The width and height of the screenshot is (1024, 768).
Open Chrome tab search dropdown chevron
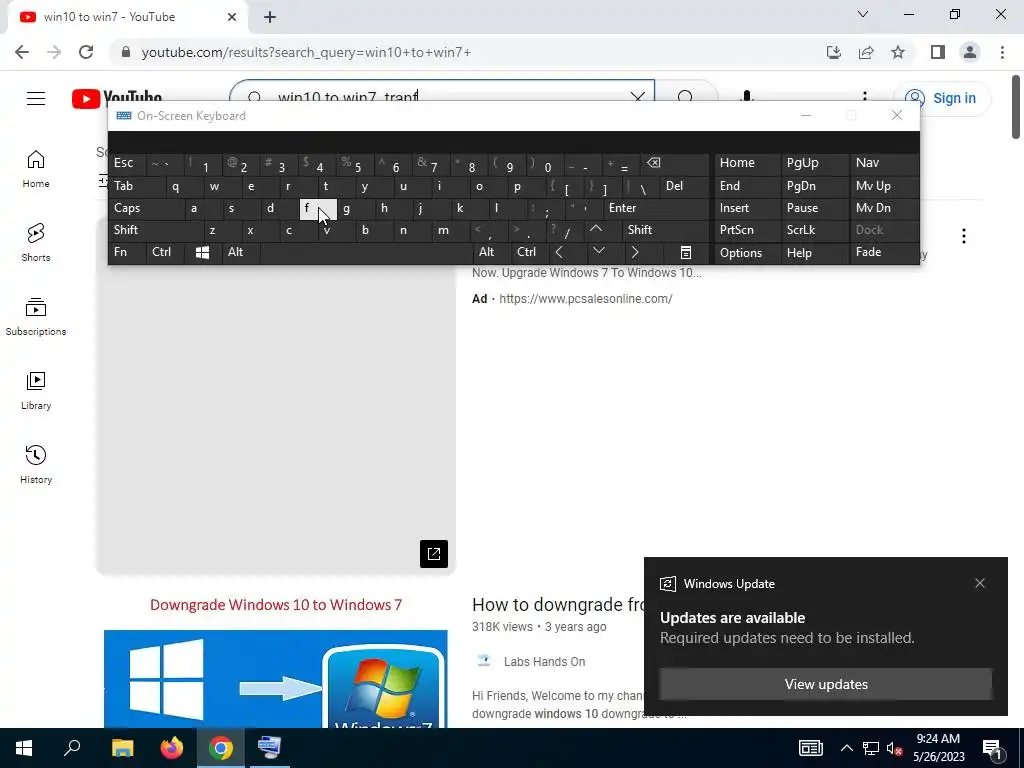click(863, 14)
